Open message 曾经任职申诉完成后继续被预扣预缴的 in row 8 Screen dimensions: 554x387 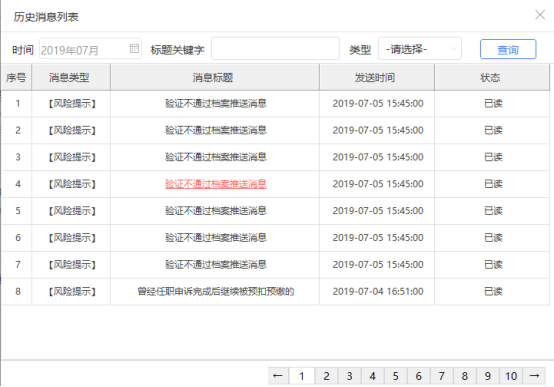216,291
